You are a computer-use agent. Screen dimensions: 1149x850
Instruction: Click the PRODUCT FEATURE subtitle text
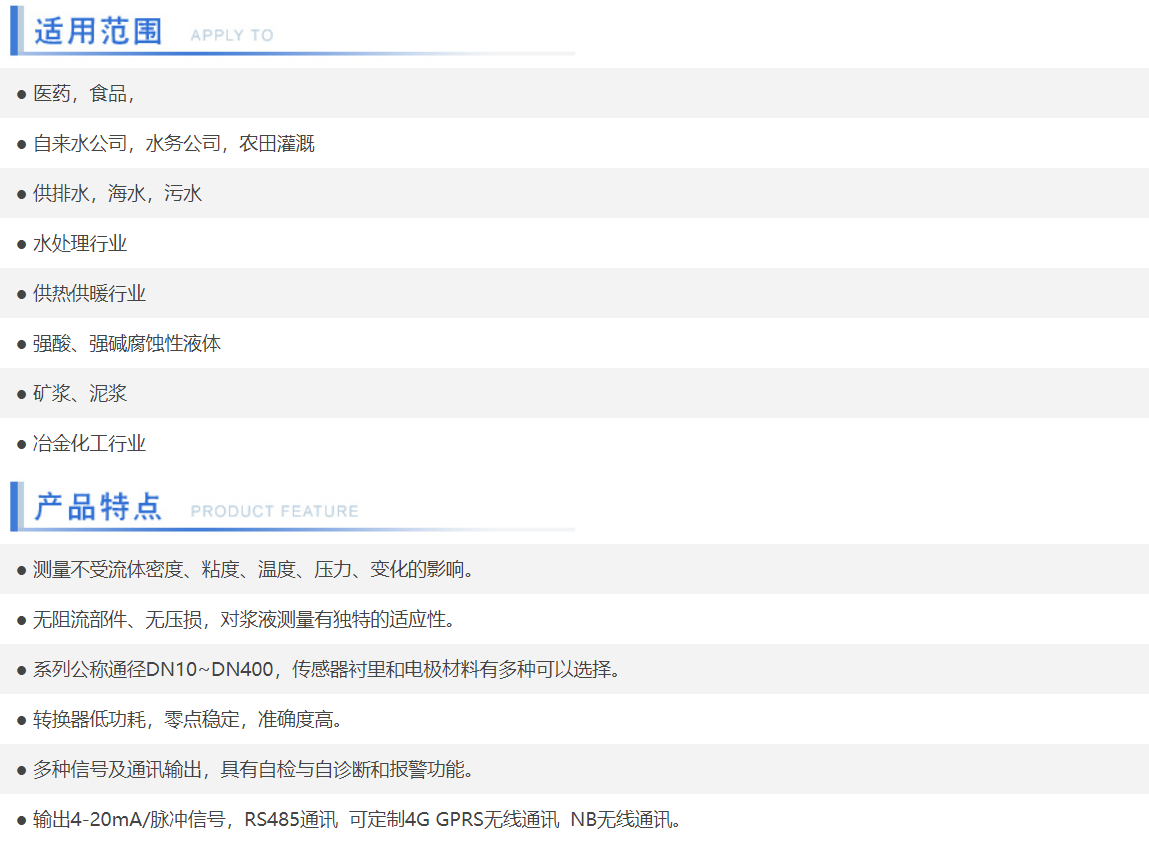point(274,511)
